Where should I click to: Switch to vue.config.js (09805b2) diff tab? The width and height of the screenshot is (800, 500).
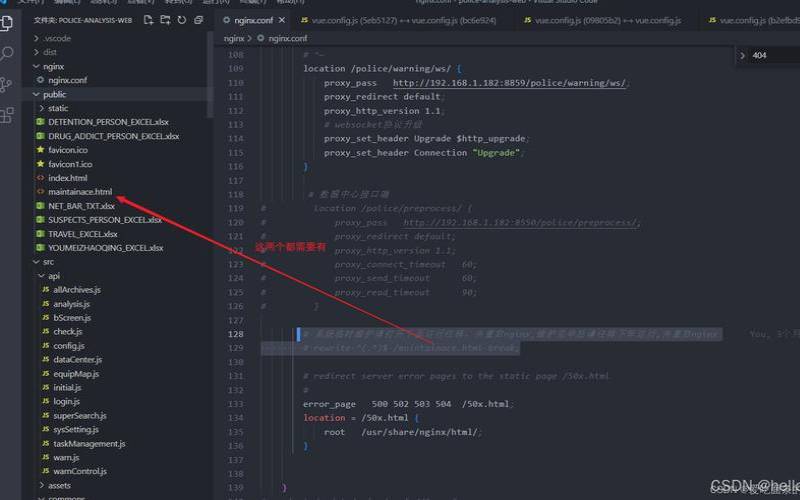(598, 20)
